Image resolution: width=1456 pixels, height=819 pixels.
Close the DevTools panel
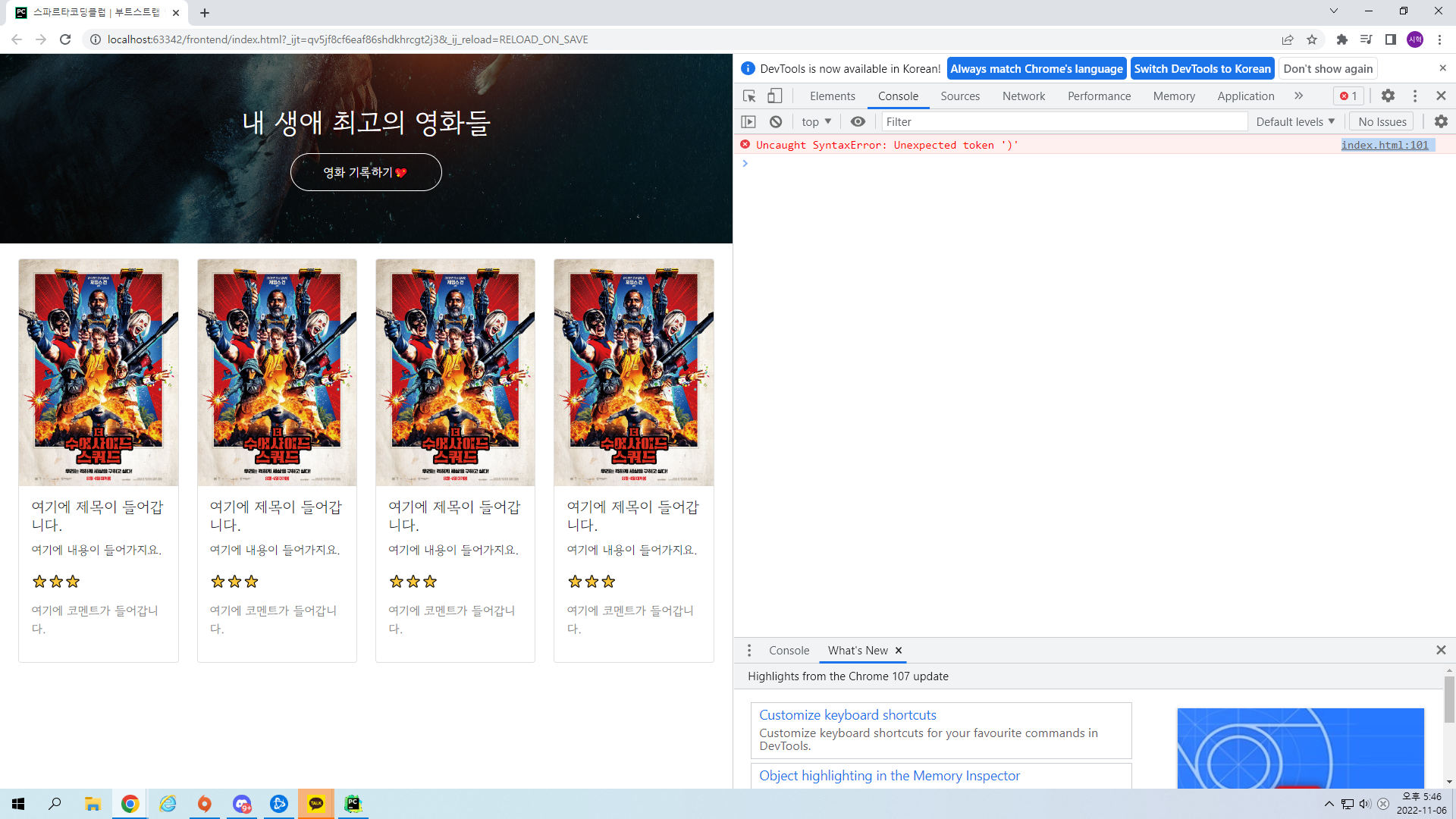[x=1441, y=96]
